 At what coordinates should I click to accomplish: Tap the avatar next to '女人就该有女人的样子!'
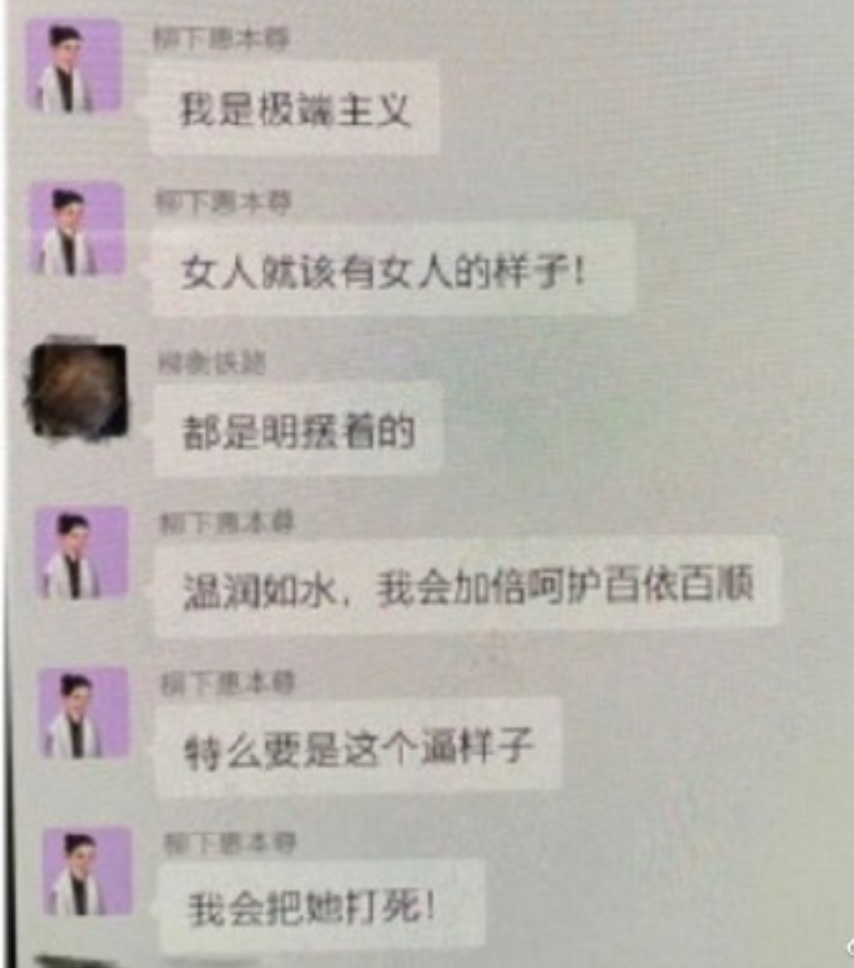pyautogui.click(x=77, y=228)
